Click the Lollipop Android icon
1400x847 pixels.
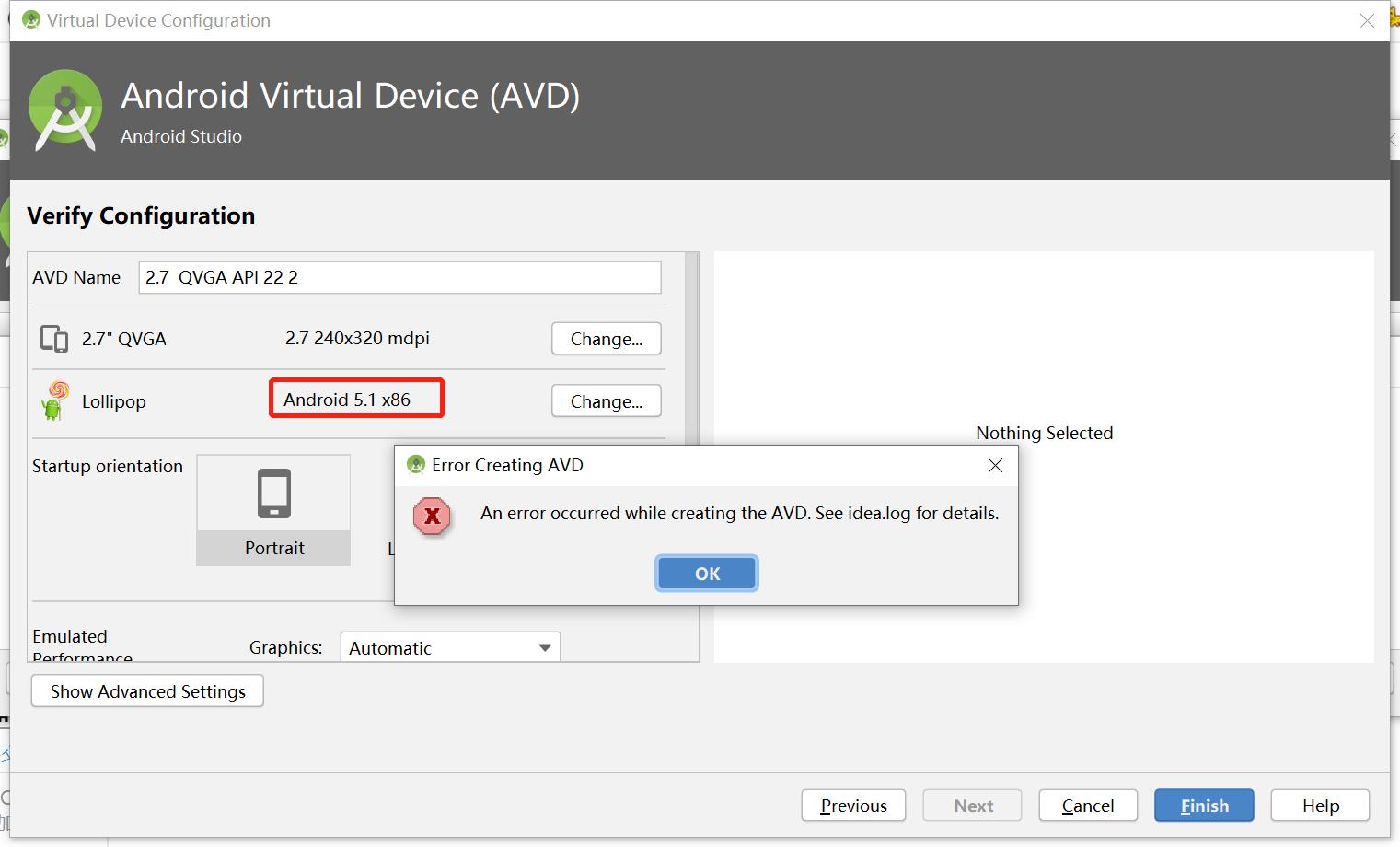pyautogui.click(x=55, y=400)
